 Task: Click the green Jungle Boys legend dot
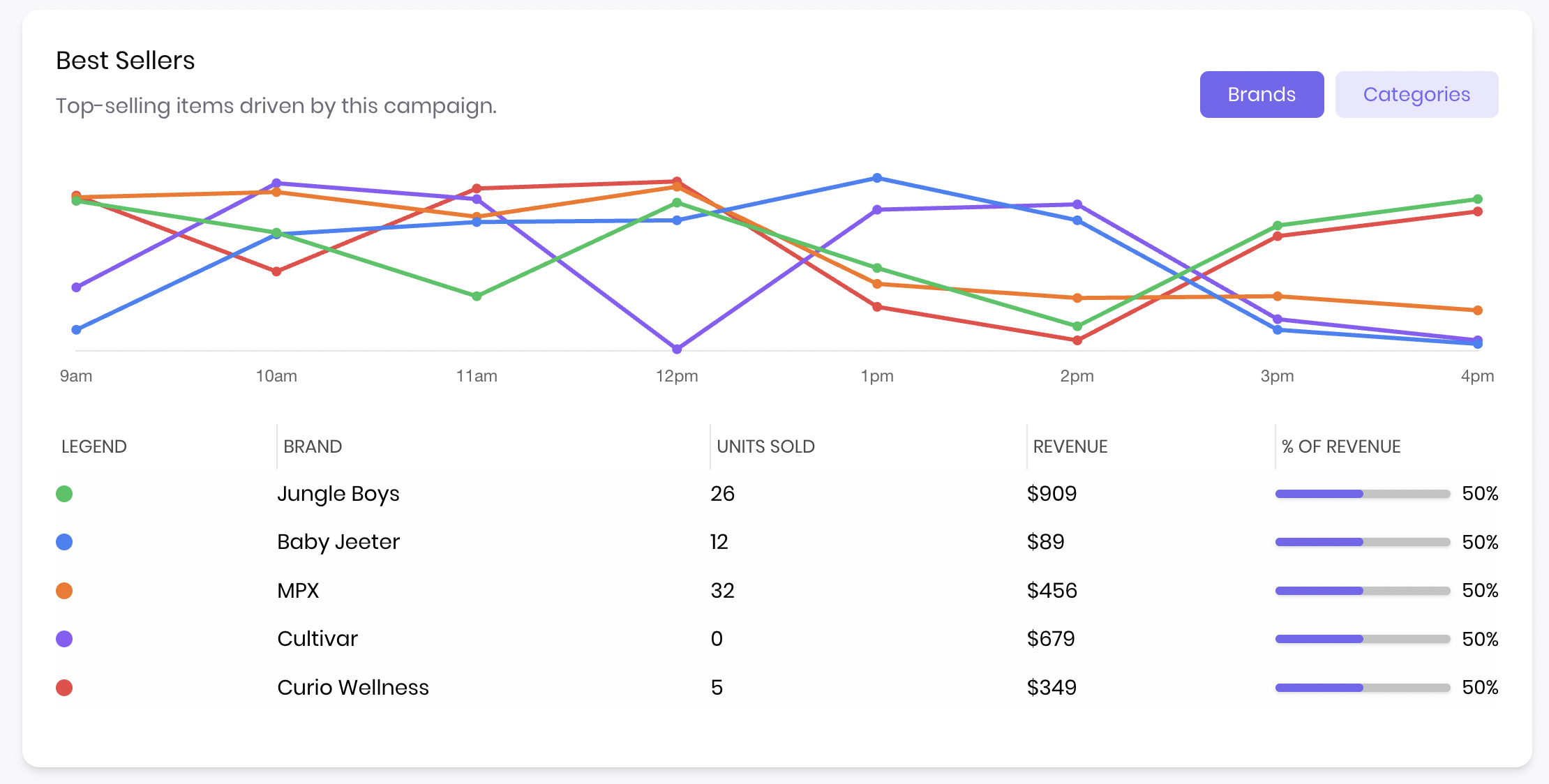64,494
